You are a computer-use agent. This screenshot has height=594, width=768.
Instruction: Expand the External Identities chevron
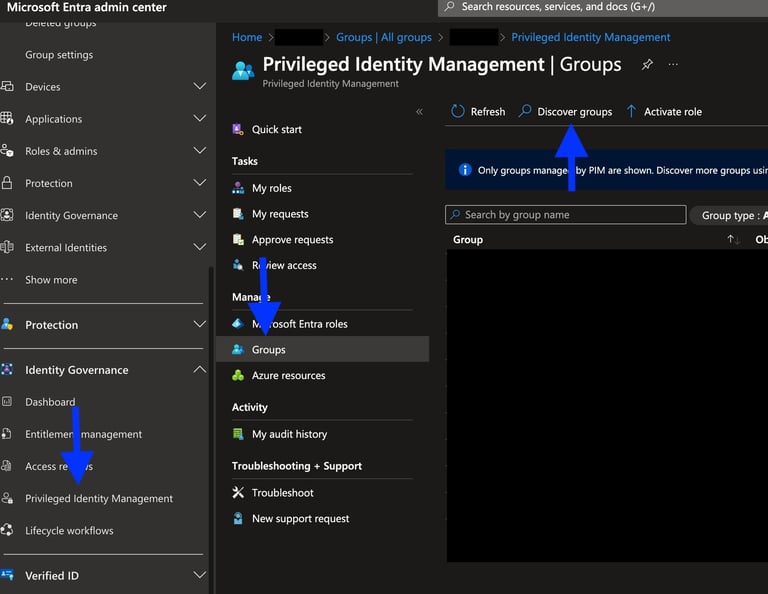tap(199, 247)
